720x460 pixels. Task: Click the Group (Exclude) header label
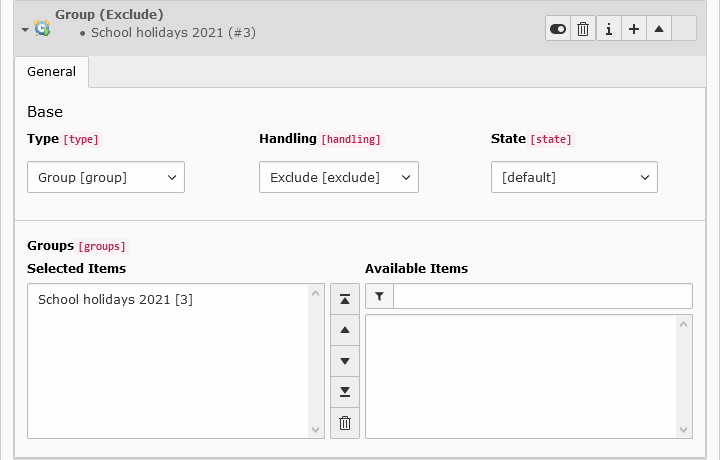pyautogui.click(x=109, y=15)
